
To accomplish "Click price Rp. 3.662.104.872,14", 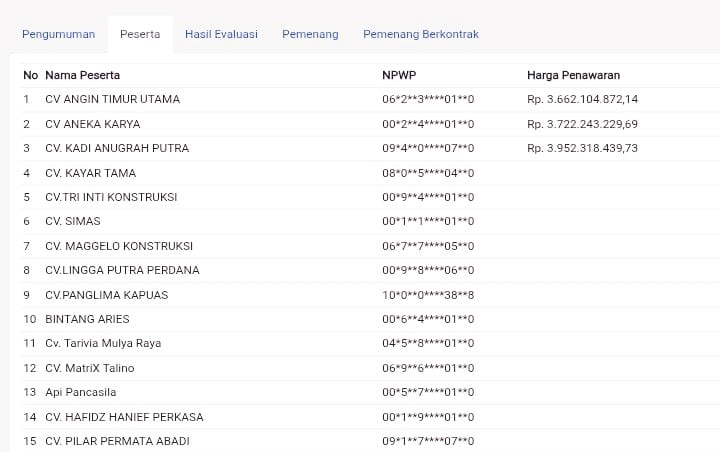I will tap(582, 99).
